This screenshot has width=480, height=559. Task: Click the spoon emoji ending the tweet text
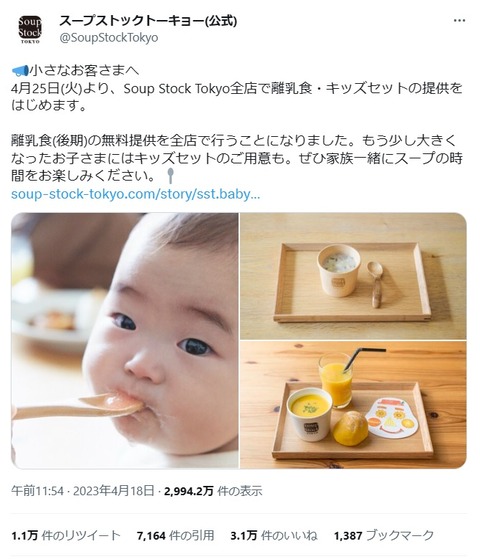point(171,176)
